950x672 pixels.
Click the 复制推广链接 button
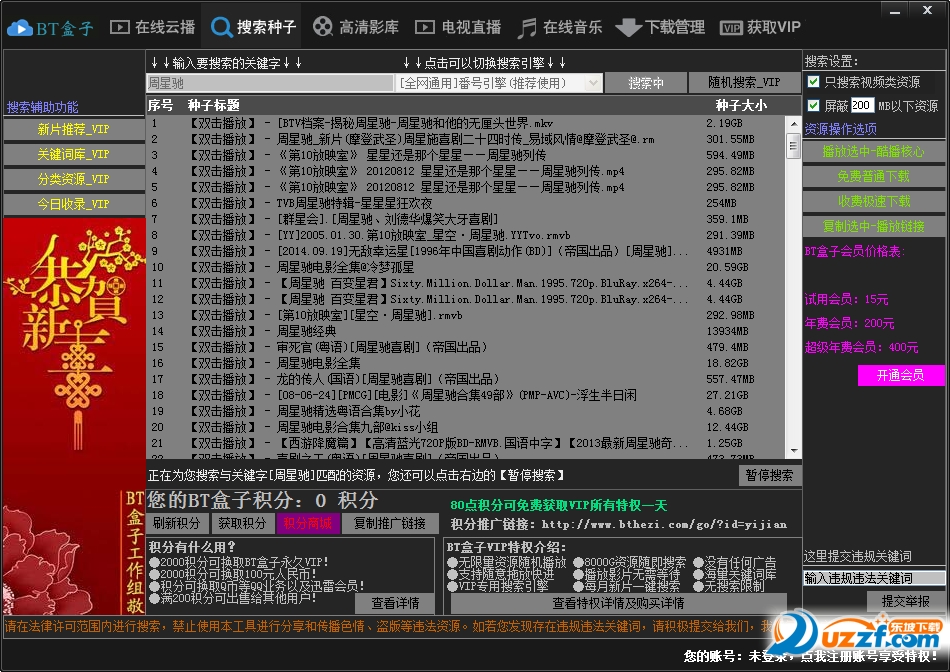click(390, 523)
